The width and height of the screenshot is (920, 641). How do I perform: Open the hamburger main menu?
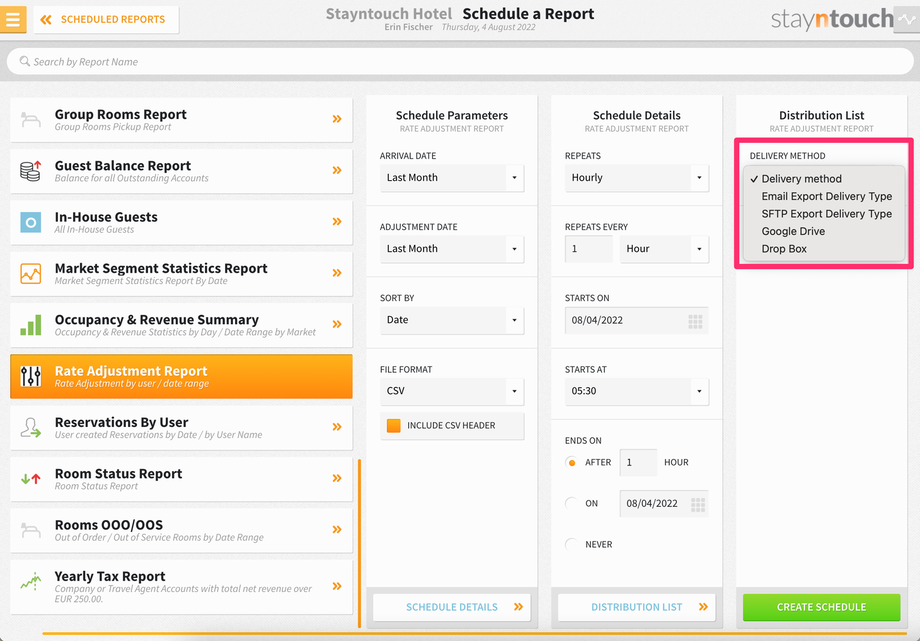[x=13, y=19]
